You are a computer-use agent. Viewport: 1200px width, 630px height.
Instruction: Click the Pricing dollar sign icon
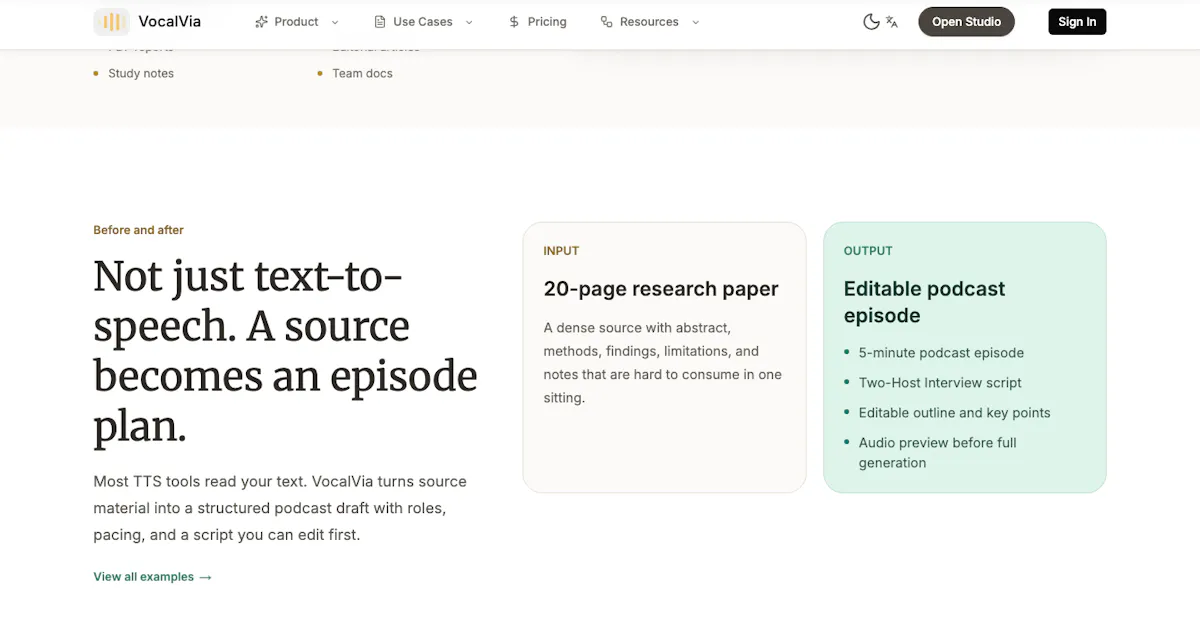point(514,22)
